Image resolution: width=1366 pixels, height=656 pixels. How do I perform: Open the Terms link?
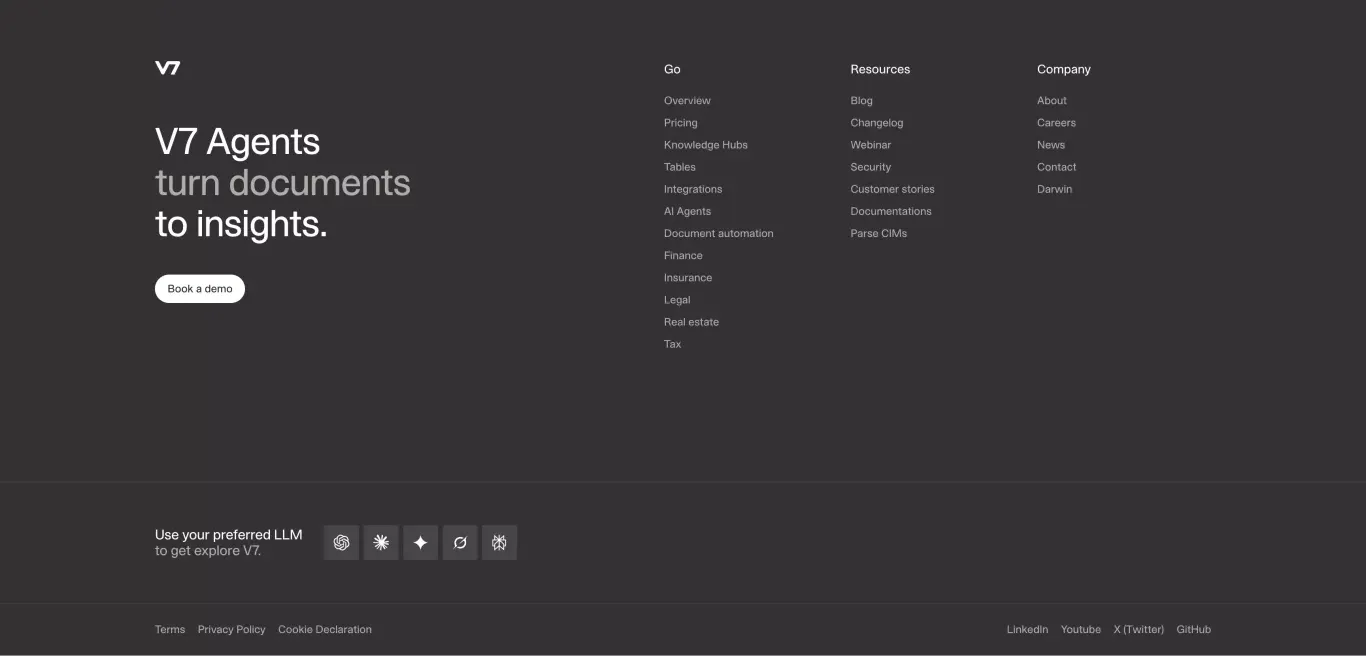coord(170,630)
